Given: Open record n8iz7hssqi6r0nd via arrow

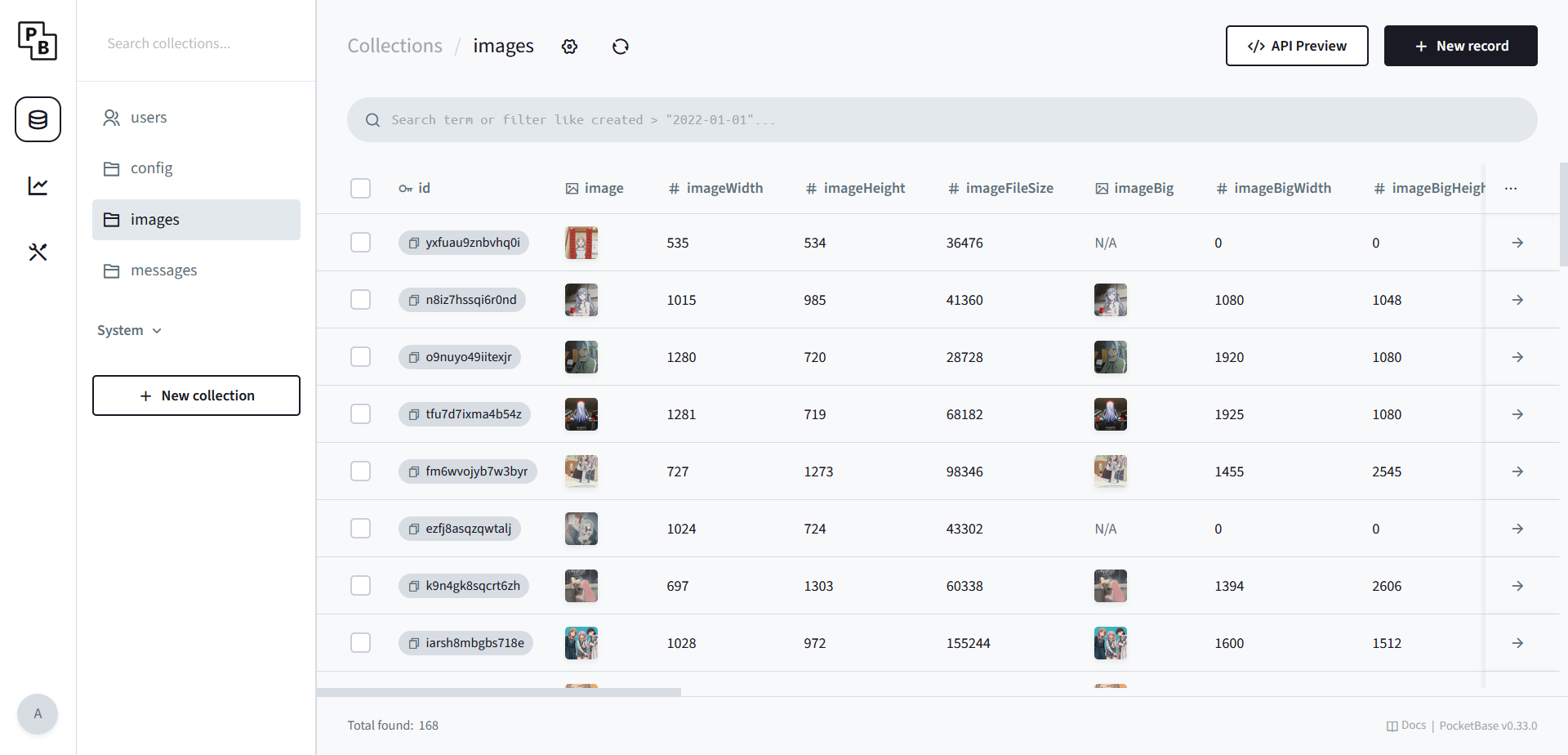Looking at the screenshot, I should pos(1517,300).
